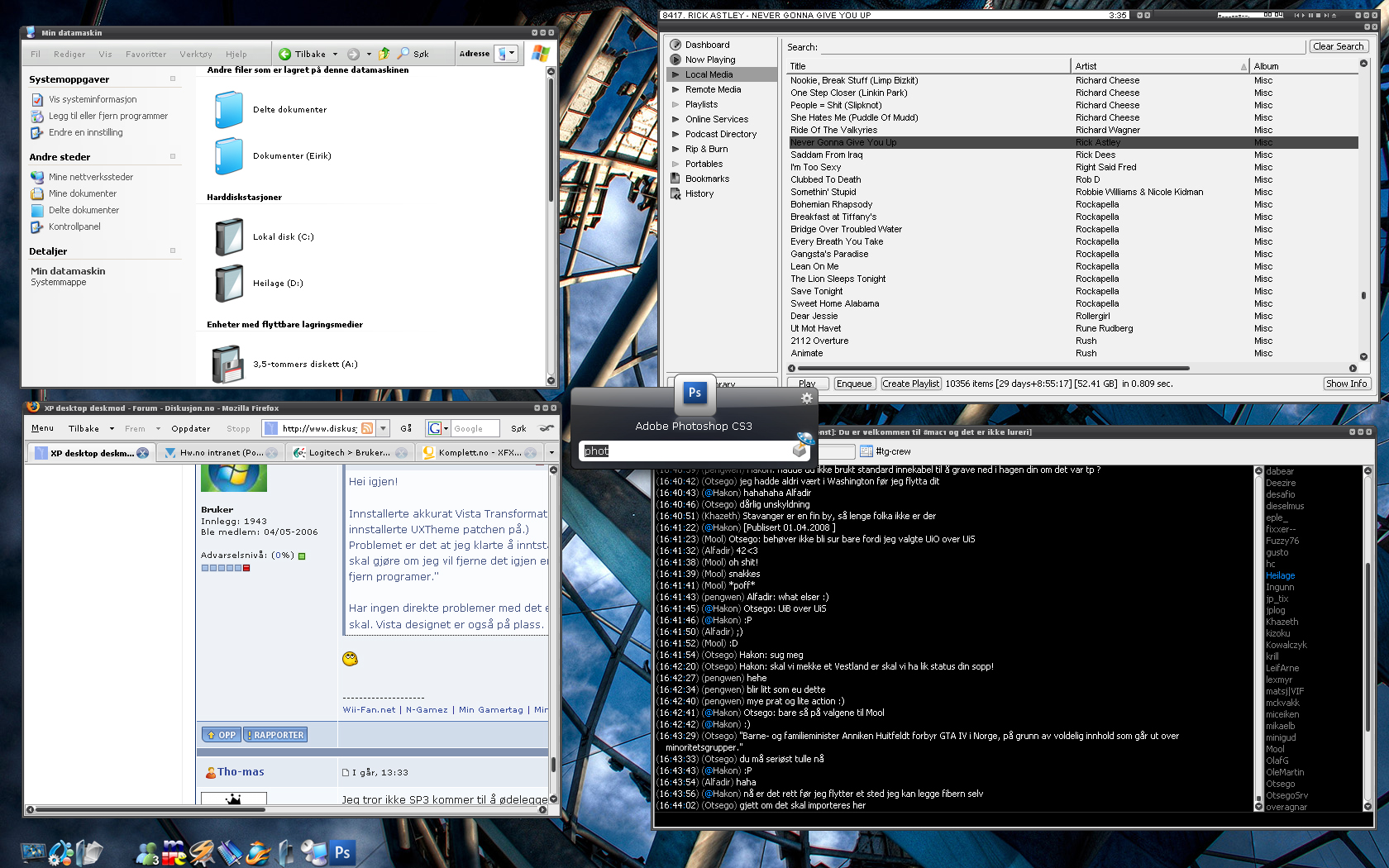Open the 3,5-tommers diskett (A:) icon
Screen dimensions: 1389x868
tap(227, 365)
